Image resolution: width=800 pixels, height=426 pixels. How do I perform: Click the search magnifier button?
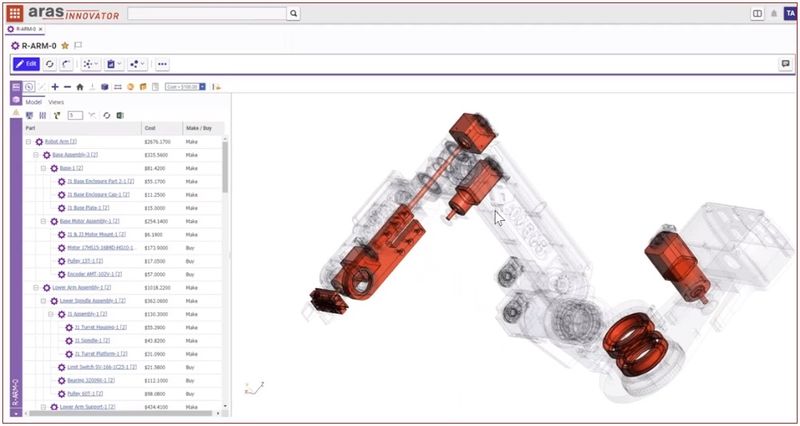pyautogui.click(x=293, y=14)
